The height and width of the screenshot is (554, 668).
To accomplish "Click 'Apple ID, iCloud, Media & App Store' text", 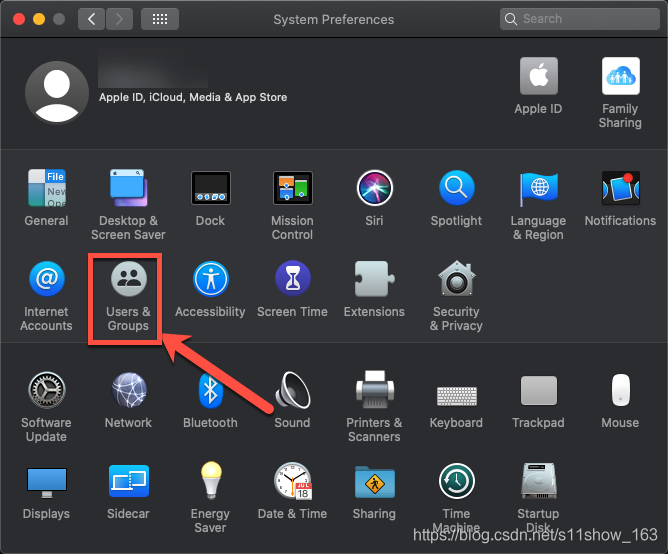I will 193,98.
